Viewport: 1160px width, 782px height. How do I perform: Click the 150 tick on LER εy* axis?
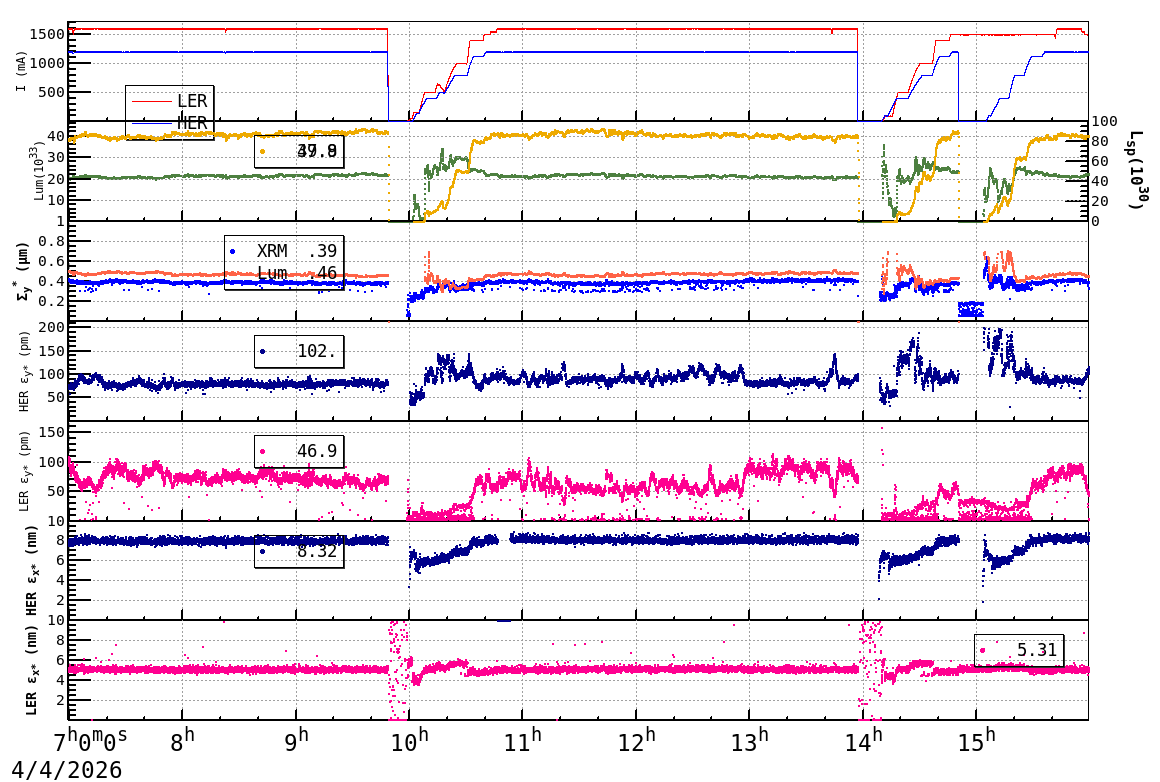[x=52, y=432]
